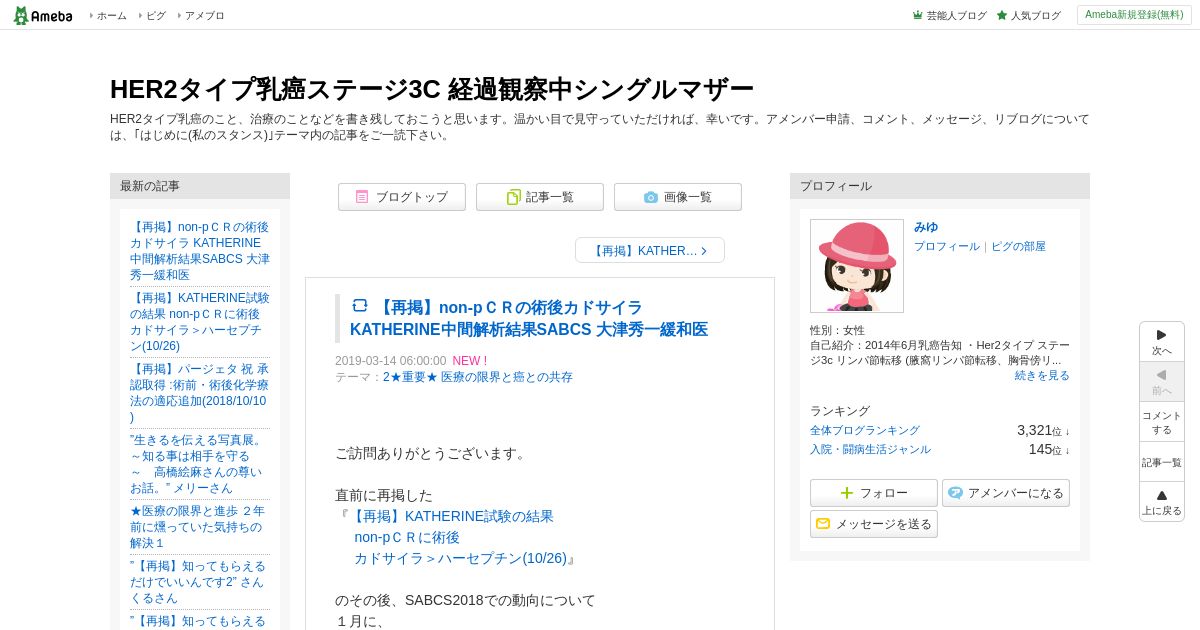Open 人気ブログ with star icon

1028,16
